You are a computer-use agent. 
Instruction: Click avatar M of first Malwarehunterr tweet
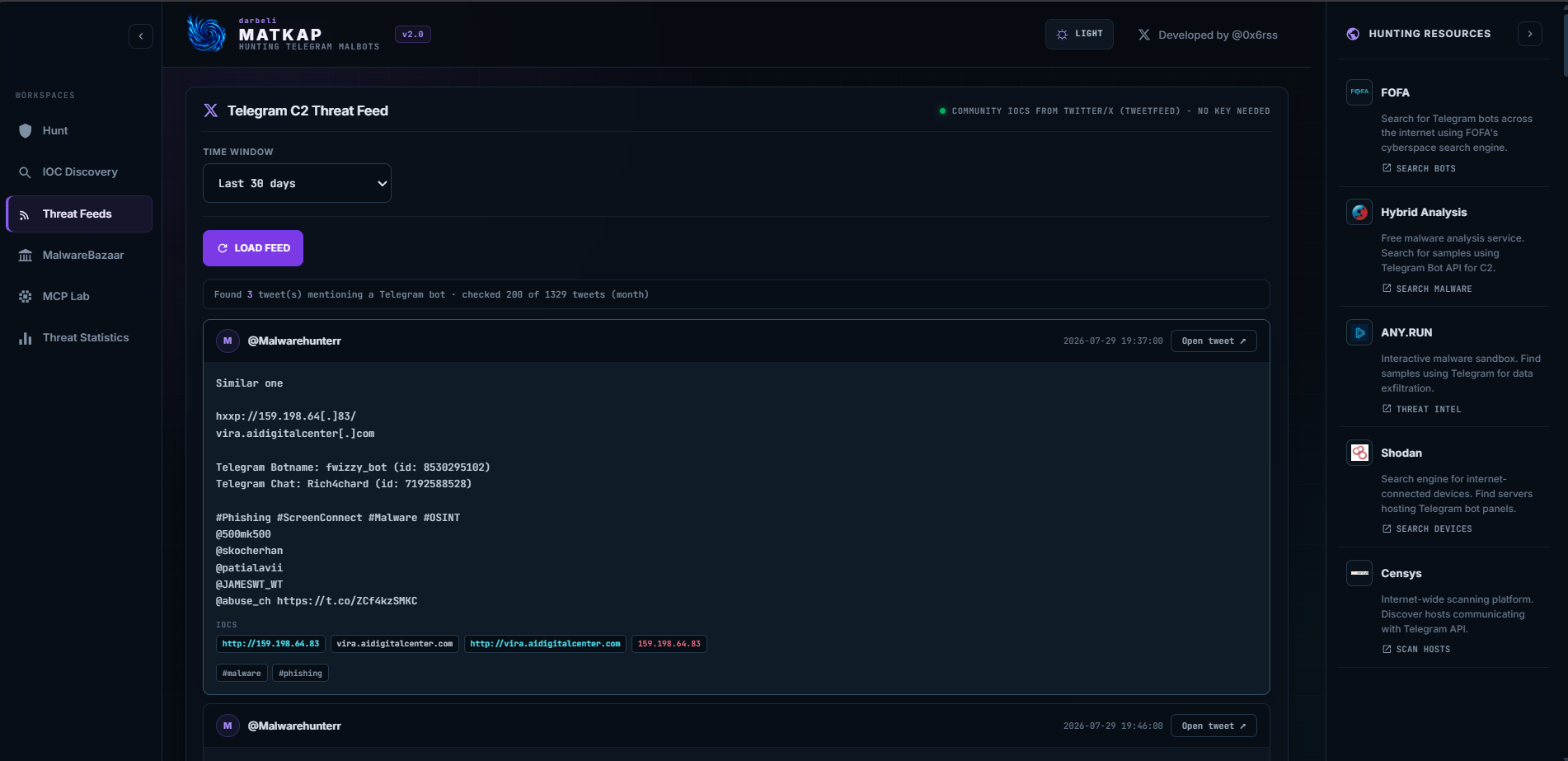[x=228, y=341]
